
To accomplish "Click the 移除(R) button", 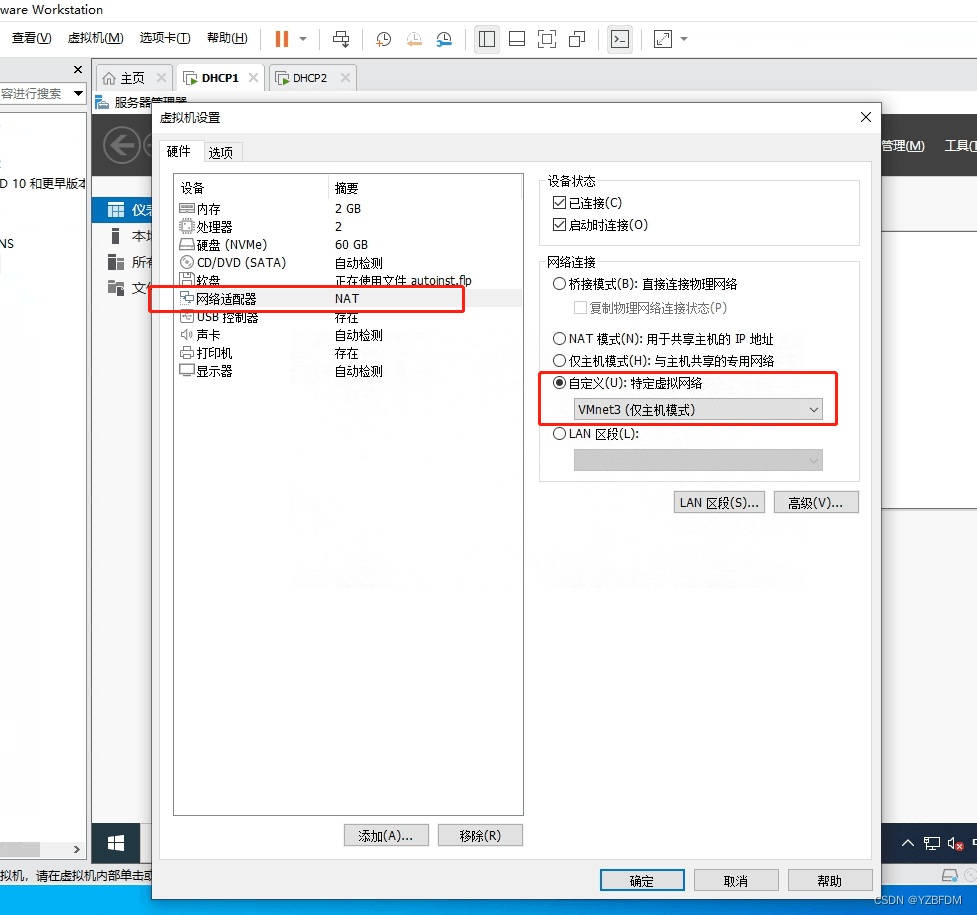I will coord(480,835).
